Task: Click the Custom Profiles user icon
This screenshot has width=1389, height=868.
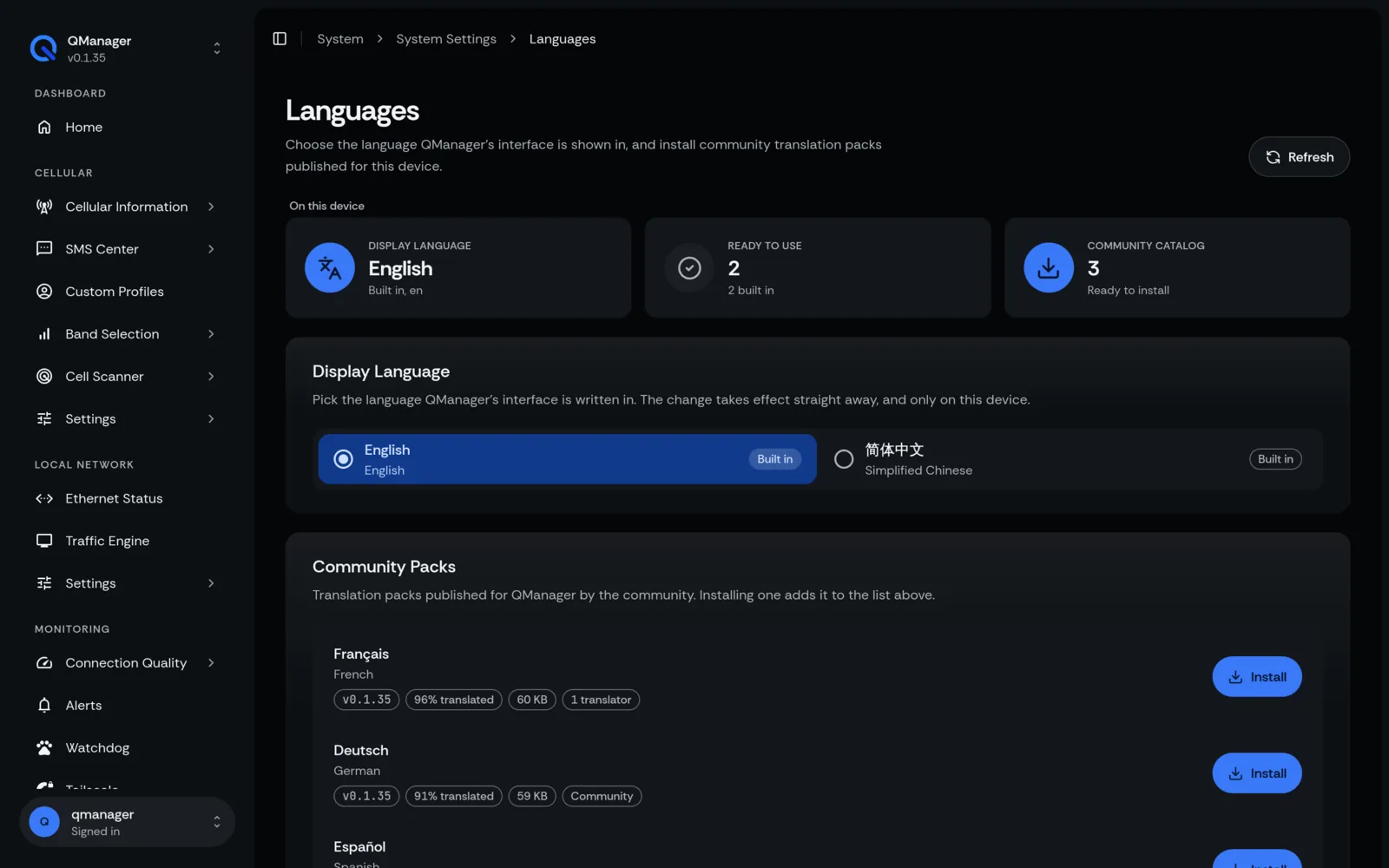Action: point(44,292)
